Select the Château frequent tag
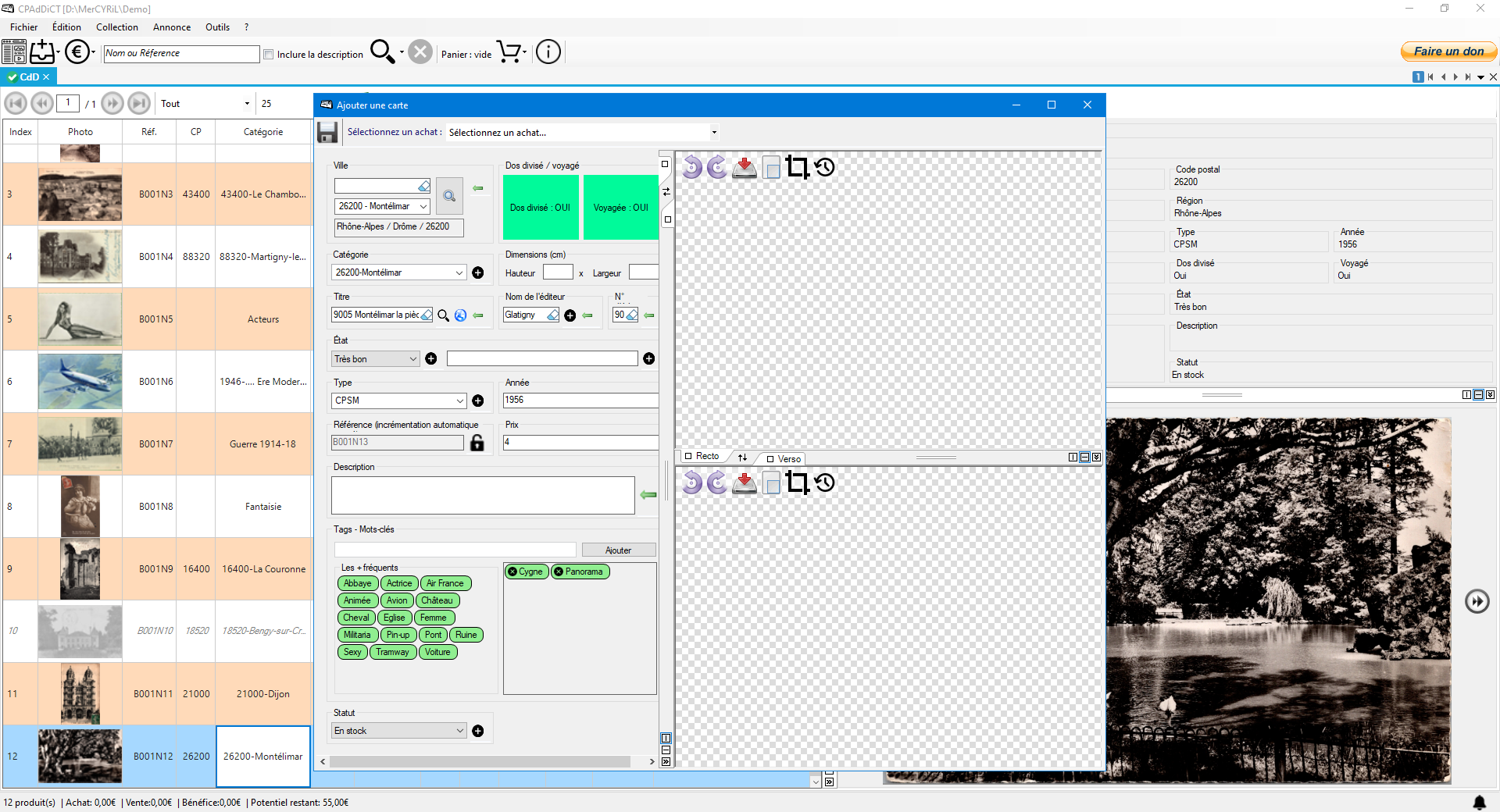1500x812 pixels. click(437, 600)
